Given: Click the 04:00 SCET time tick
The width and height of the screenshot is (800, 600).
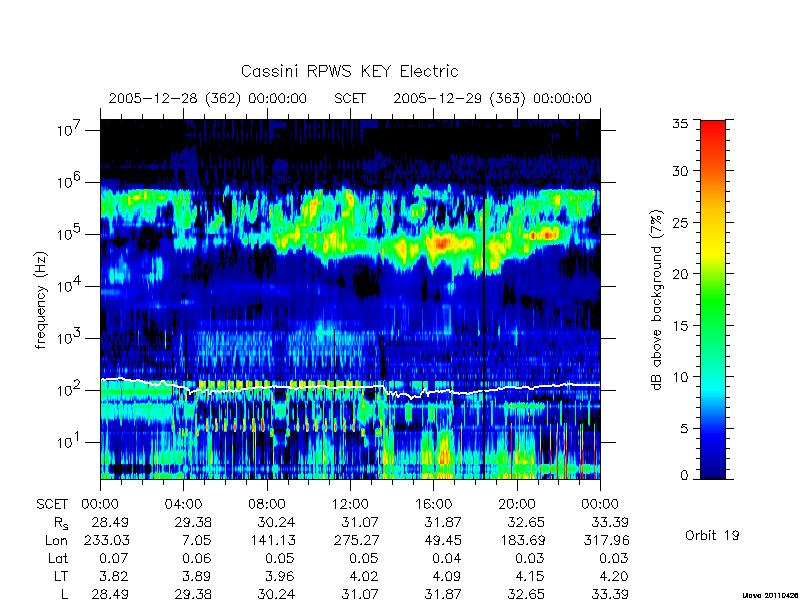Looking at the screenshot, I should click(183, 504).
